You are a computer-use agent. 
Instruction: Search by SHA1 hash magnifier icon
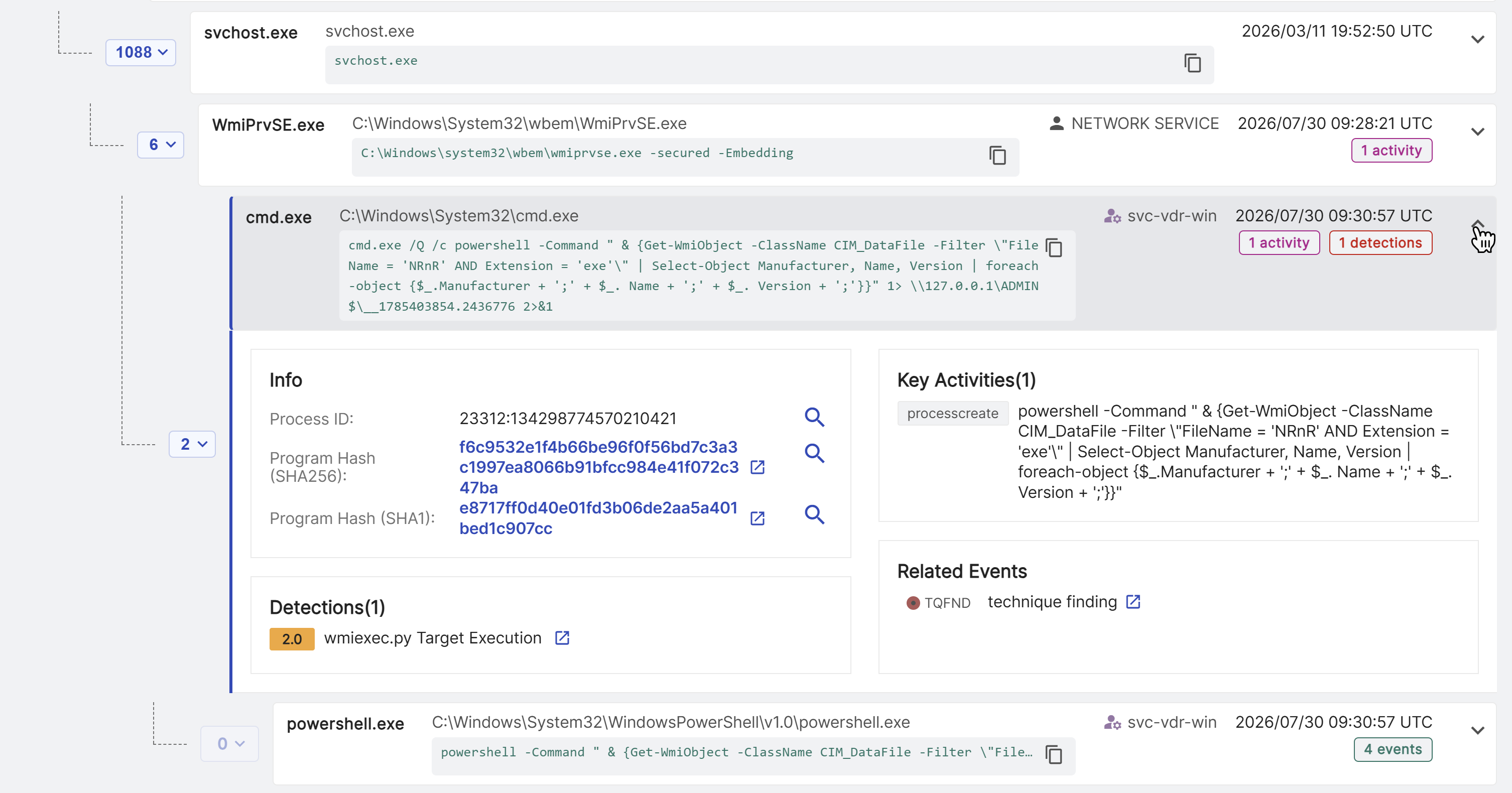pos(814,515)
